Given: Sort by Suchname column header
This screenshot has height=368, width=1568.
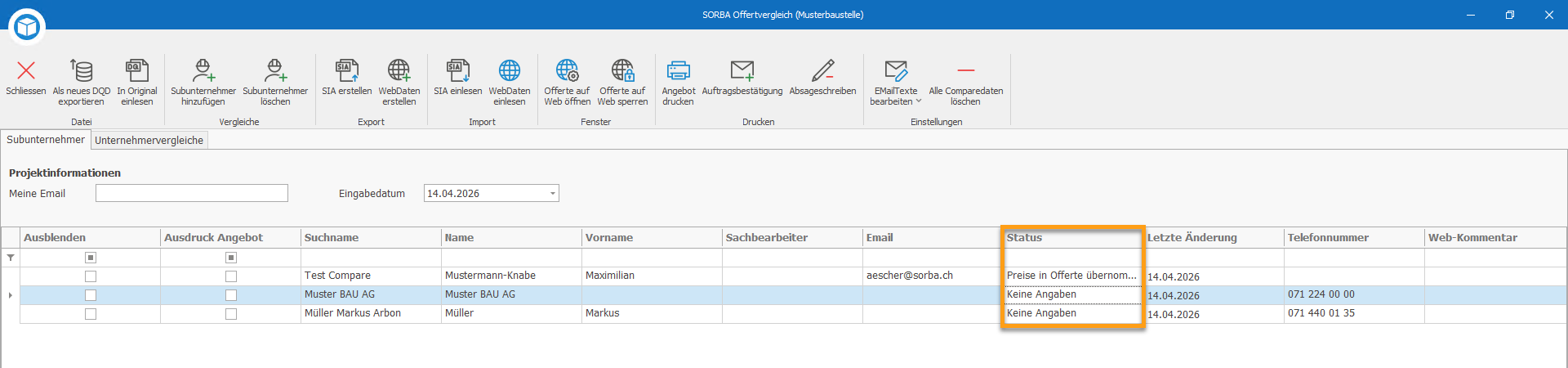Looking at the screenshot, I should click(371, 238).
